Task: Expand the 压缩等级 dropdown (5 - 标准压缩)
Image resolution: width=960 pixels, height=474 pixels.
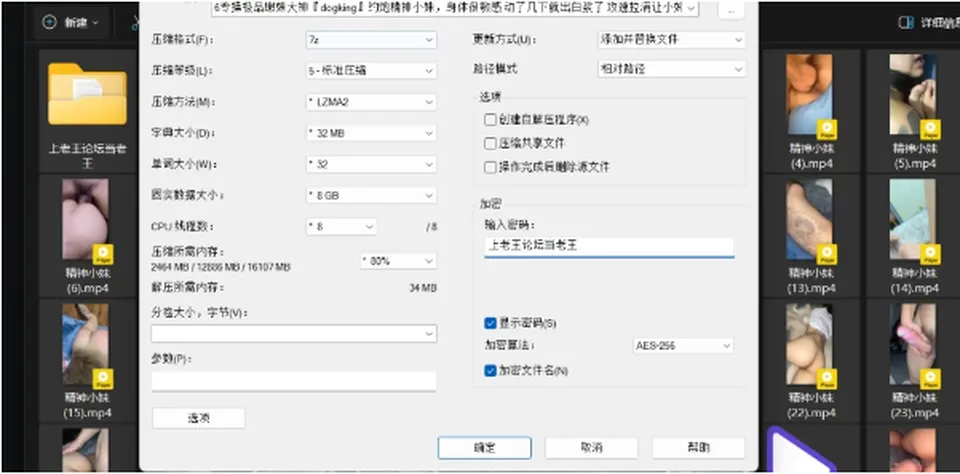Action: click(x=371, y=70)
